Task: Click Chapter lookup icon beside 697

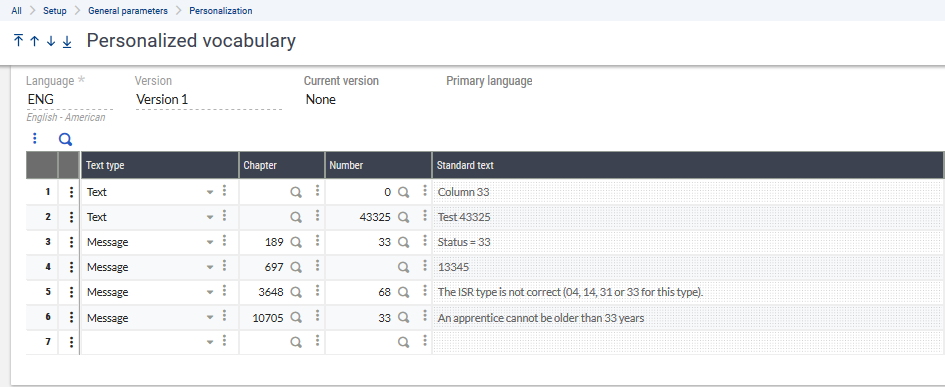Action: 296,267
